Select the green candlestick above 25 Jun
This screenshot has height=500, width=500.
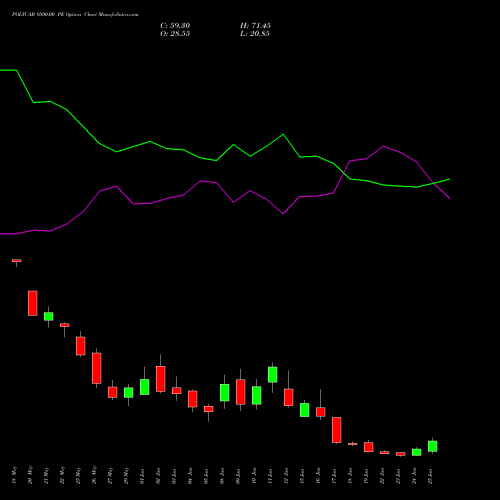click(433, 446)
